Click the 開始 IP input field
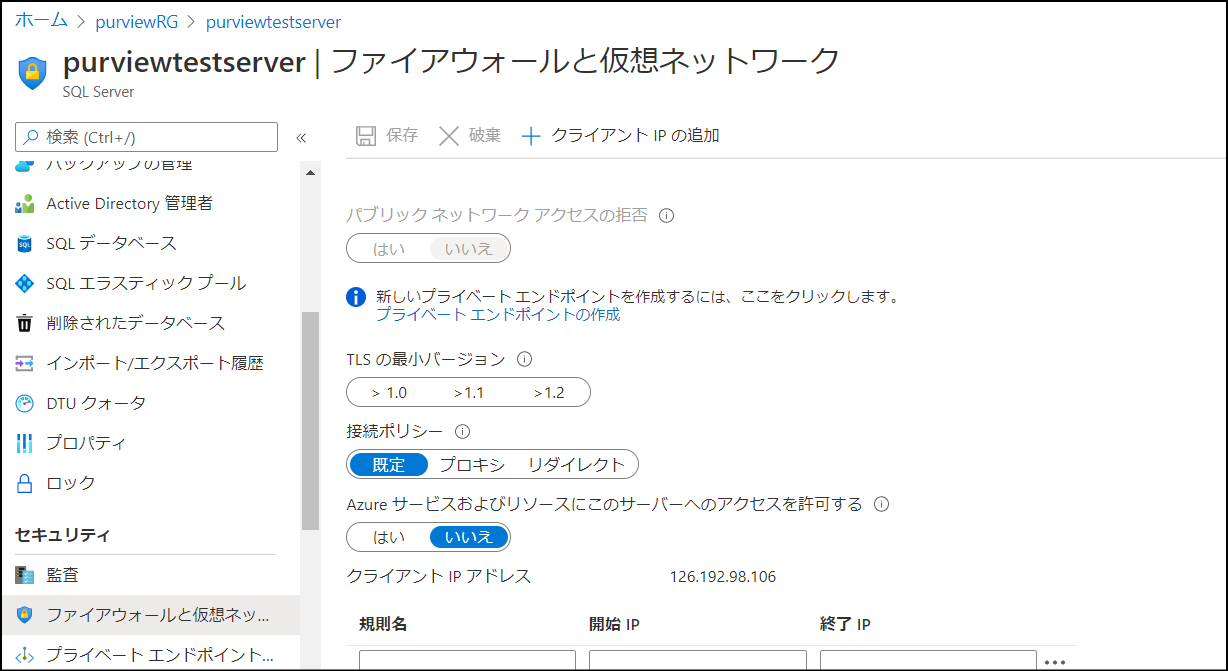Image resolution: width=1228 pixels, height=671 pixels. tap(698, 660)
